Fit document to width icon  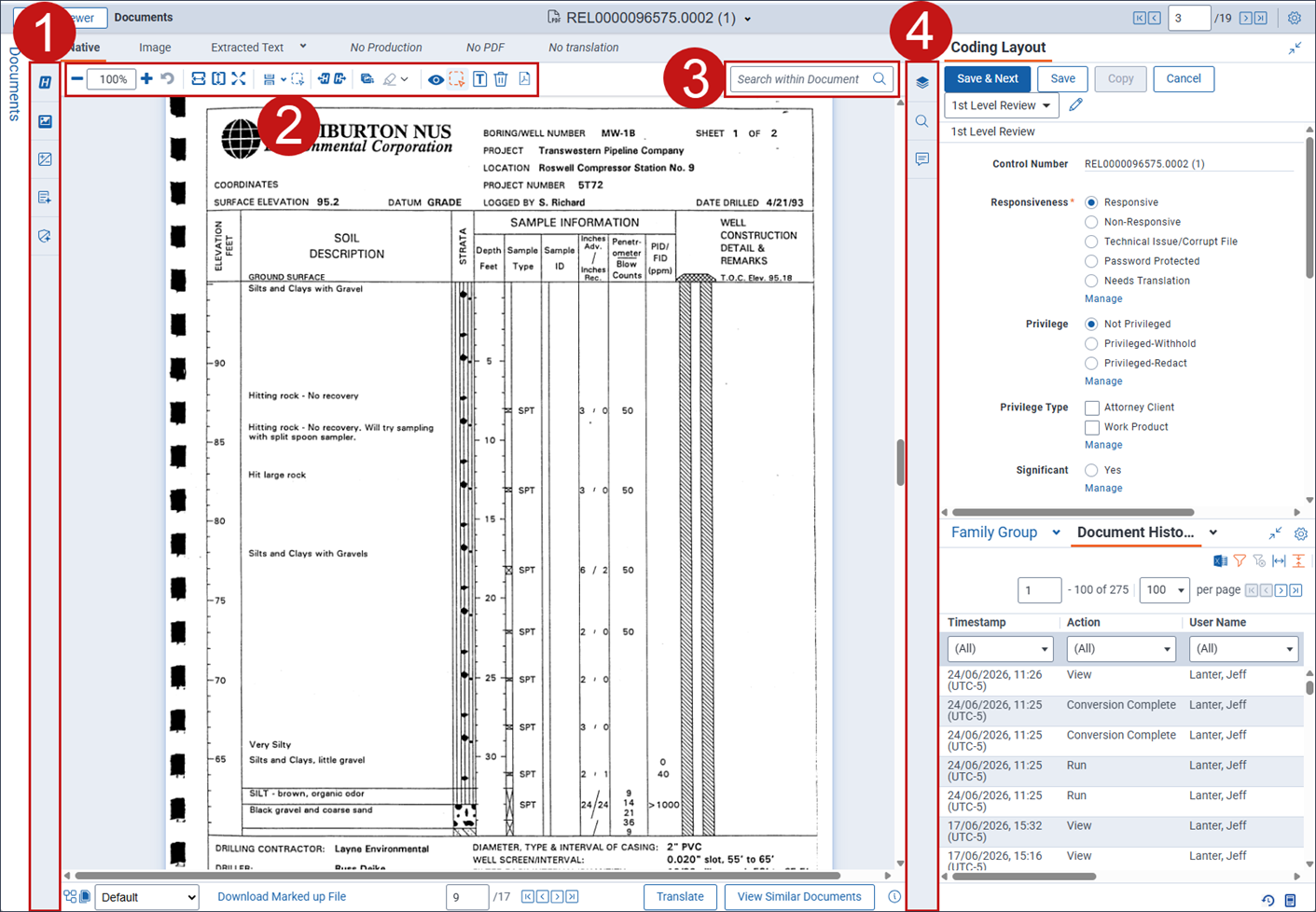coord(198,79)
